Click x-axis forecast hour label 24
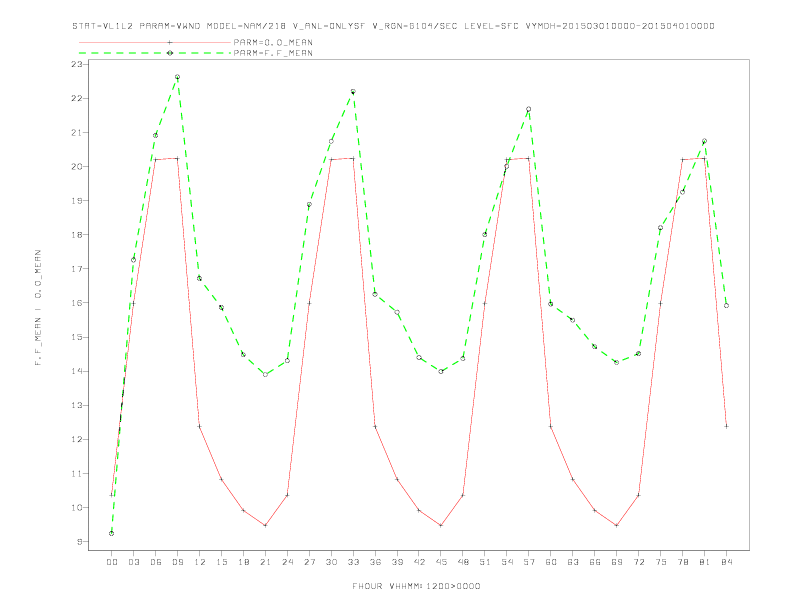This screenshot has height=612, width=792. 287,562
